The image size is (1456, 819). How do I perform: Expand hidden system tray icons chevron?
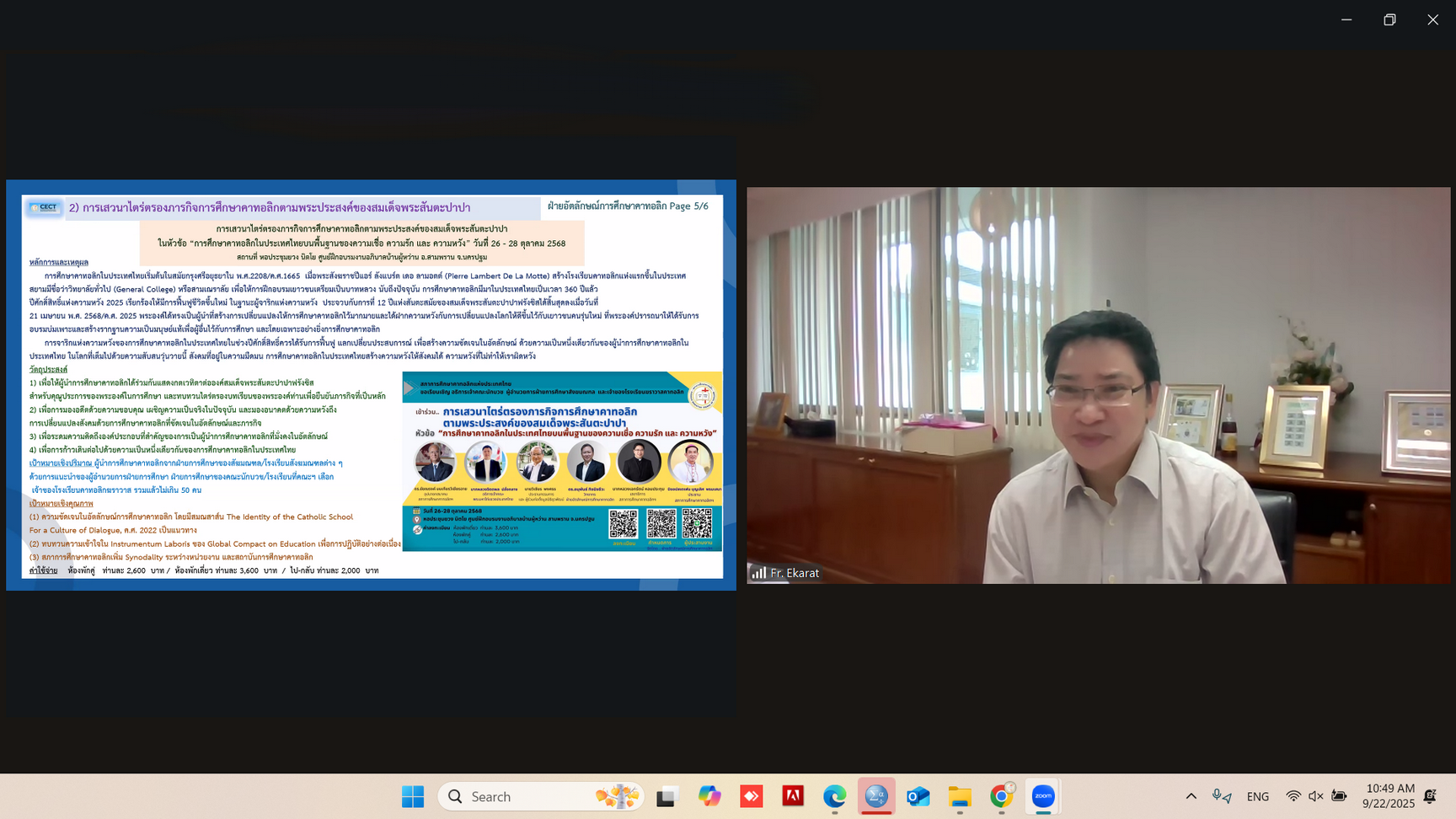click(1191, 796)
